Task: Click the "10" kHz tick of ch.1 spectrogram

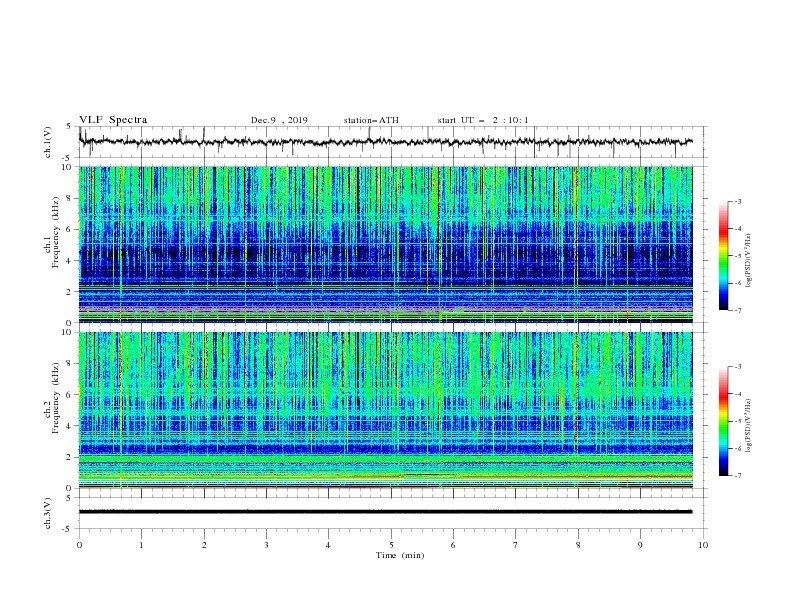Action: (68, 167)
